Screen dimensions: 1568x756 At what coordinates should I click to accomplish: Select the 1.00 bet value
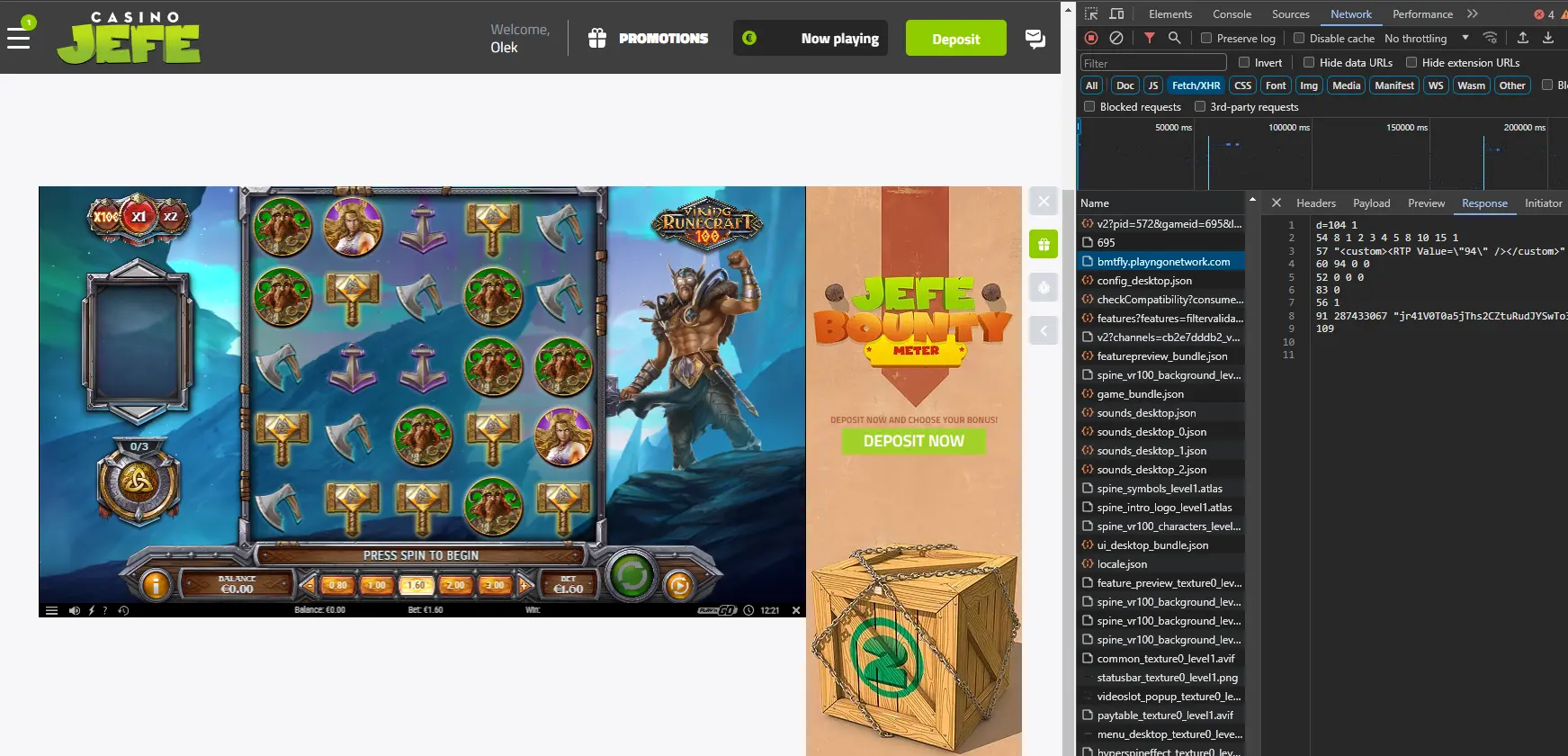[376, 585]
